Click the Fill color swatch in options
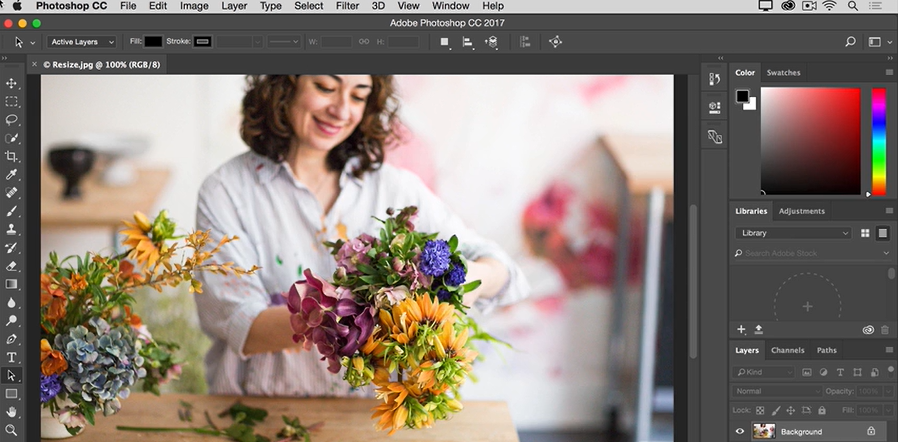 [x=153, y=42]
